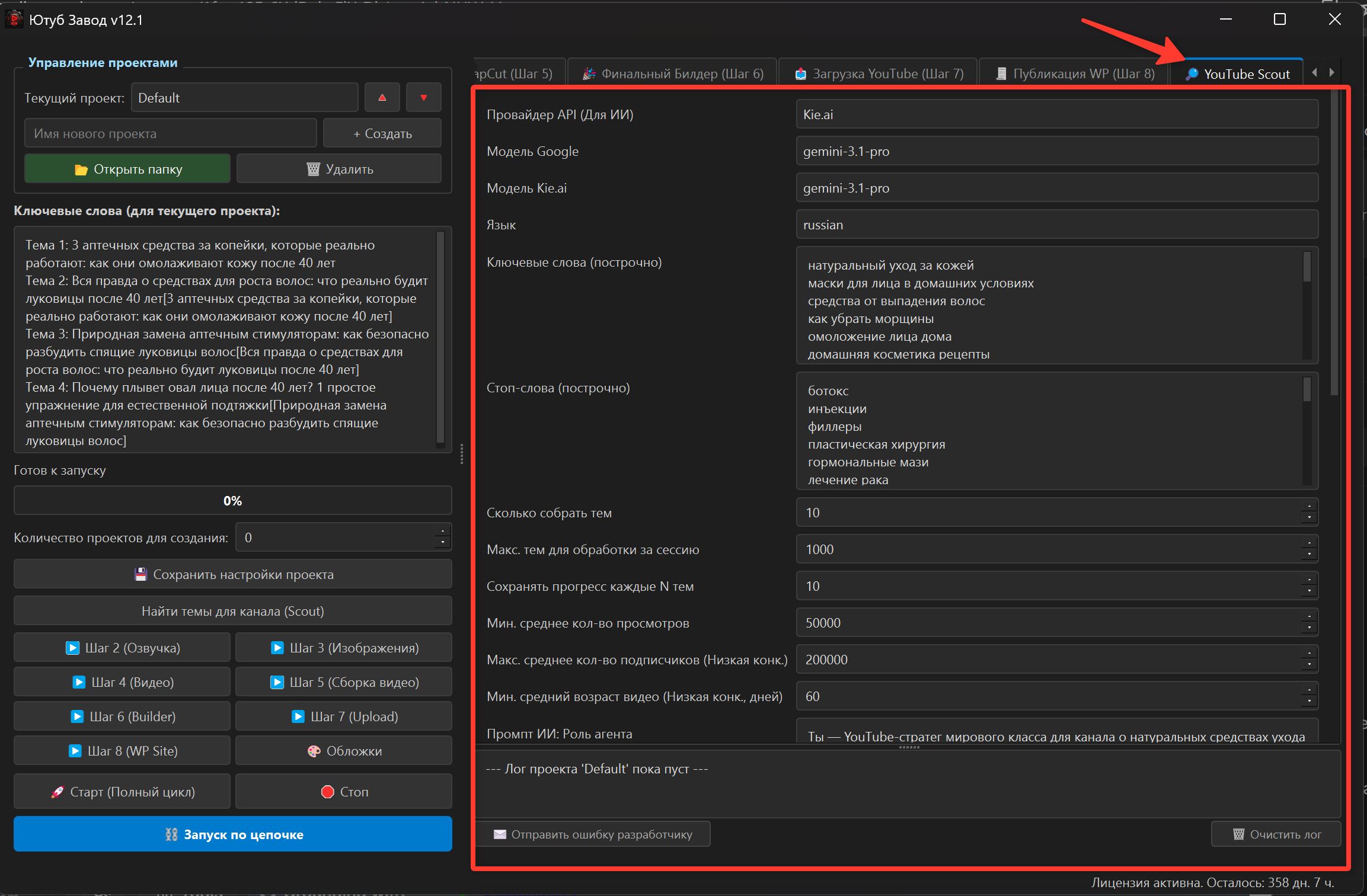Launch Старт (Полный цикл) rocket button

[122, 792]
